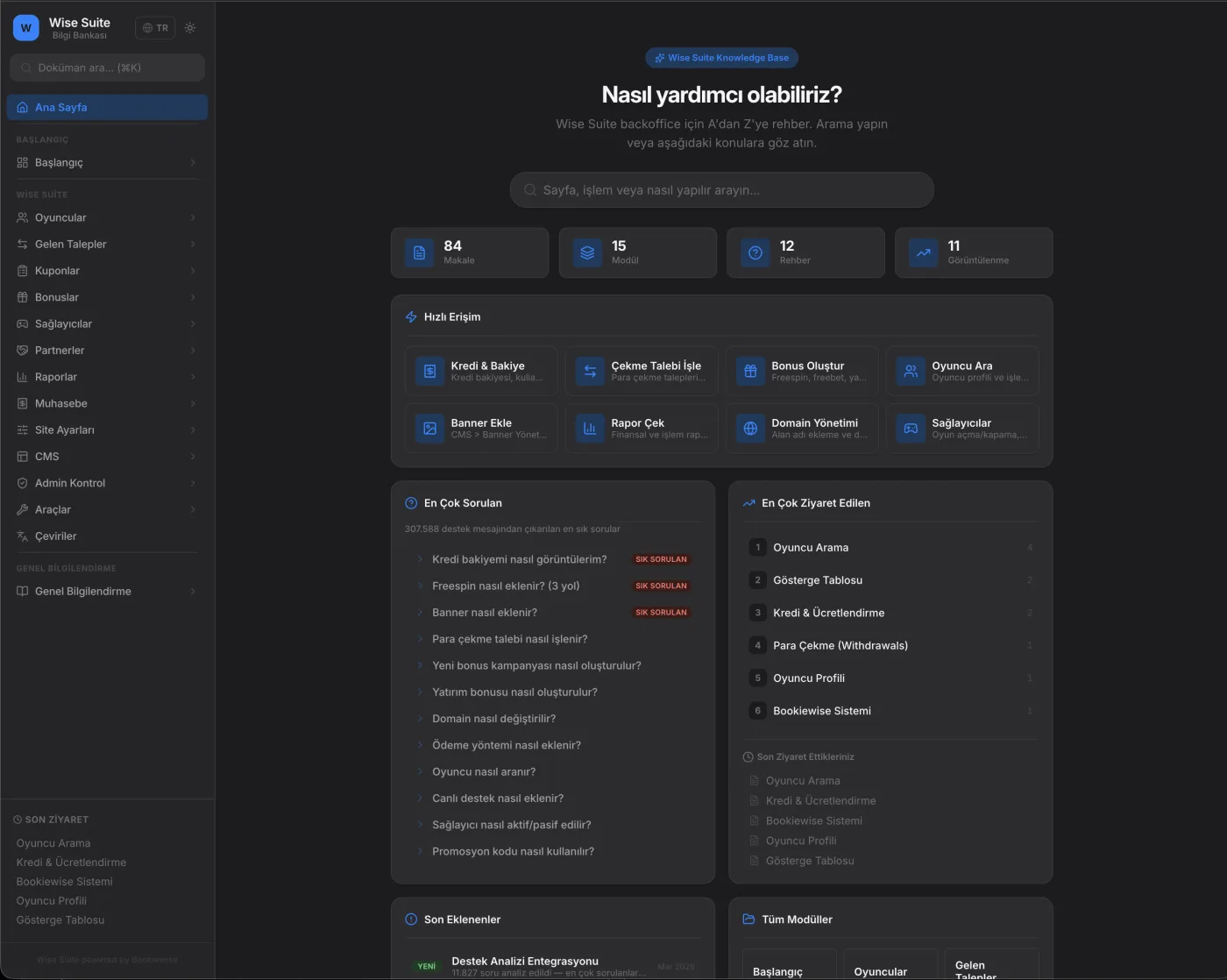Open the Başlangıç module tab

click(788, 969)
